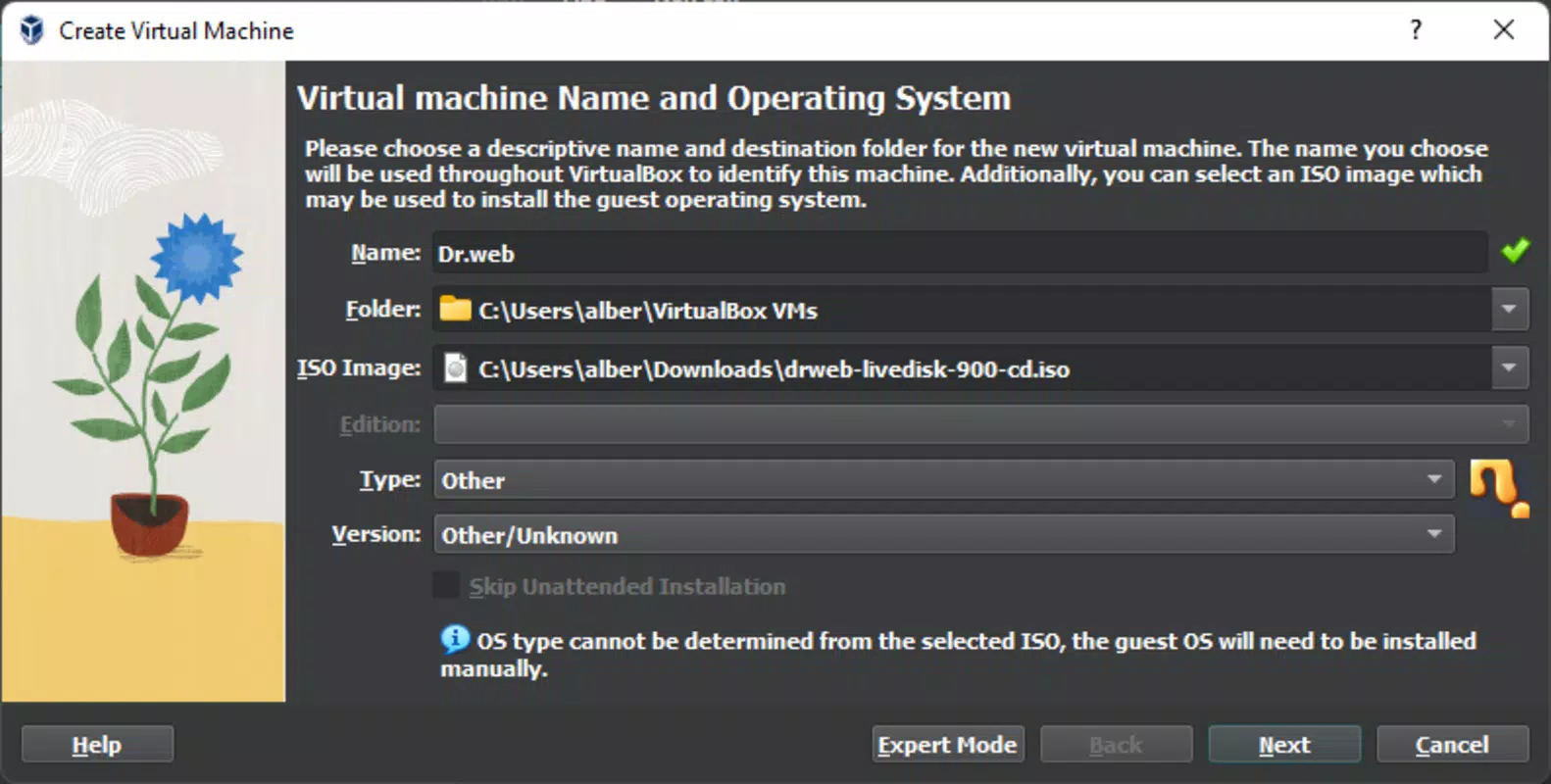1551x784 pixels.
Task: Click the ISO disc file icon
Action: pyautogui.click(x=455, y=368)
